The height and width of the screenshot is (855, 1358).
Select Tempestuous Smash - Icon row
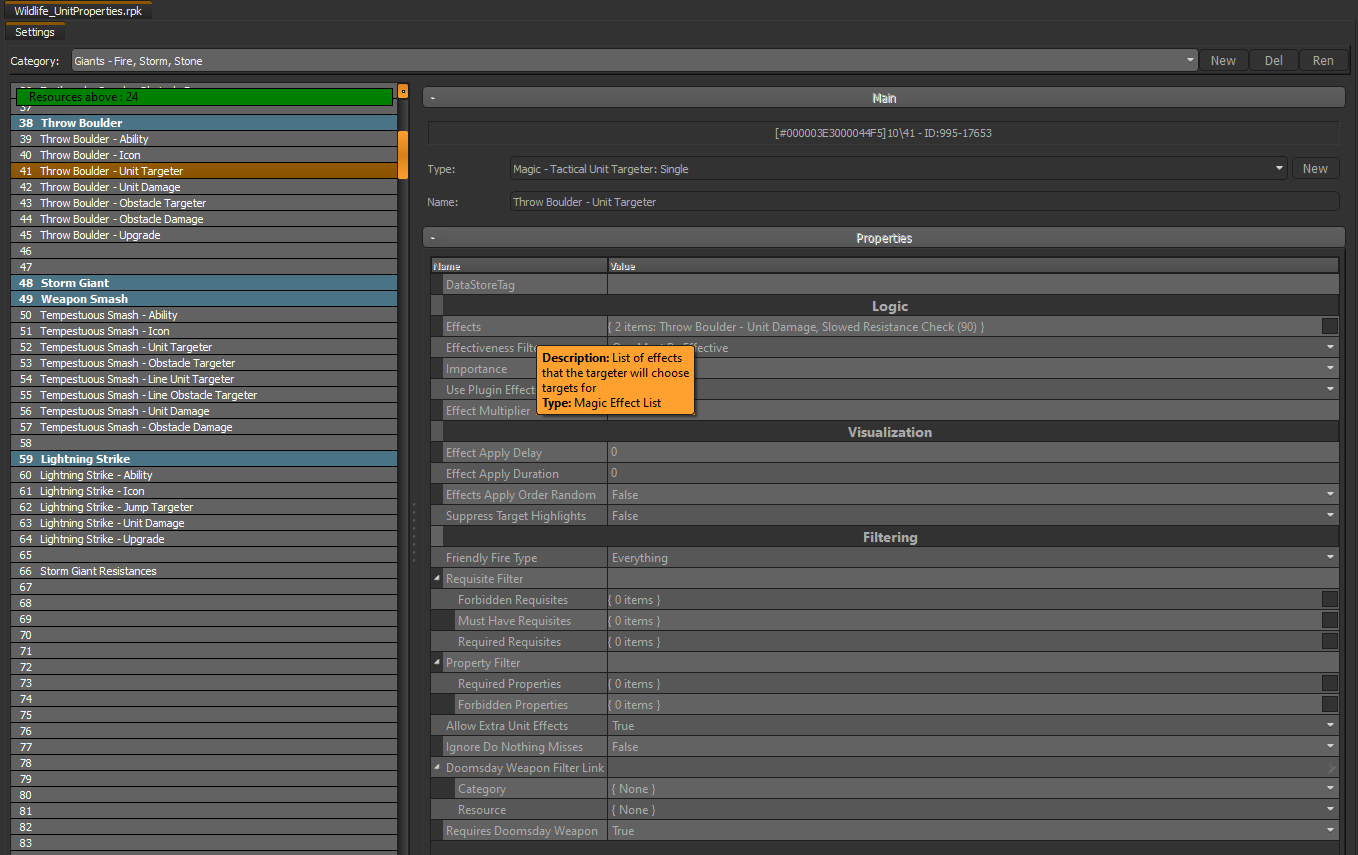tap(204, 331)
